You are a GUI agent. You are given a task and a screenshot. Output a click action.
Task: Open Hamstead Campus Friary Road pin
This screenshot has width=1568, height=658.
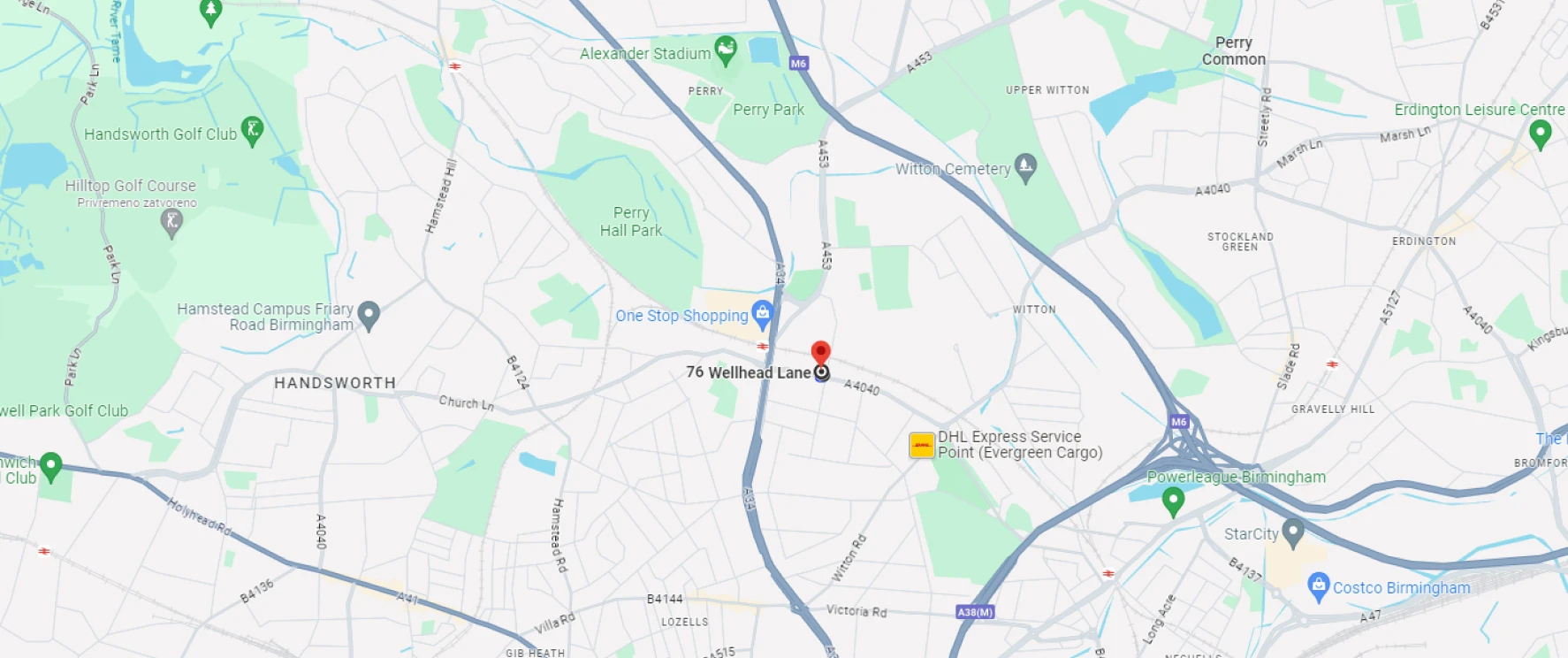369,316
